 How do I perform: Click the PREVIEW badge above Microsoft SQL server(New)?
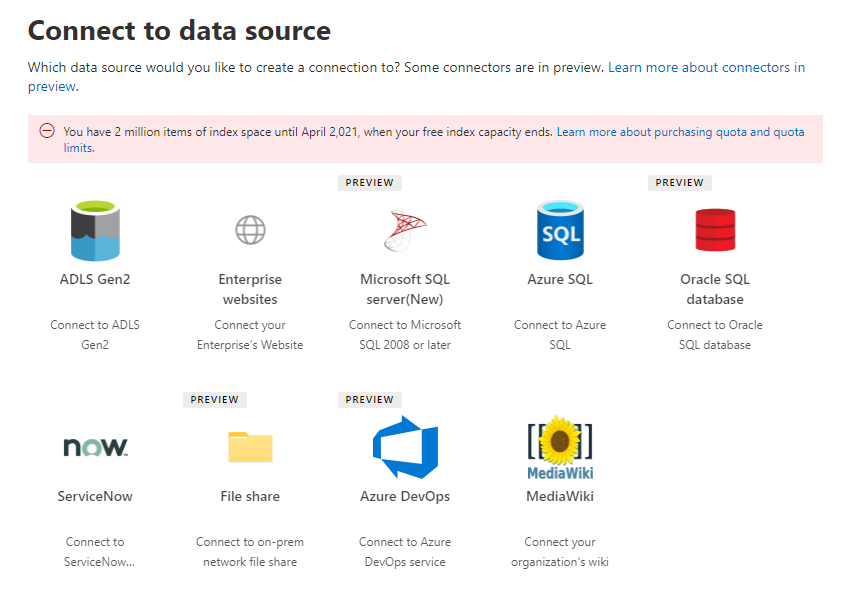click(369, 182)
